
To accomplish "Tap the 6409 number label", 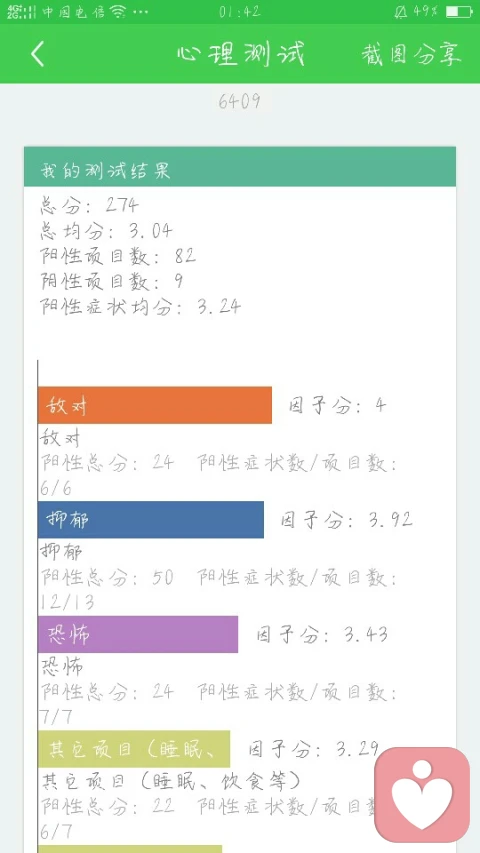I will (240, 101).
